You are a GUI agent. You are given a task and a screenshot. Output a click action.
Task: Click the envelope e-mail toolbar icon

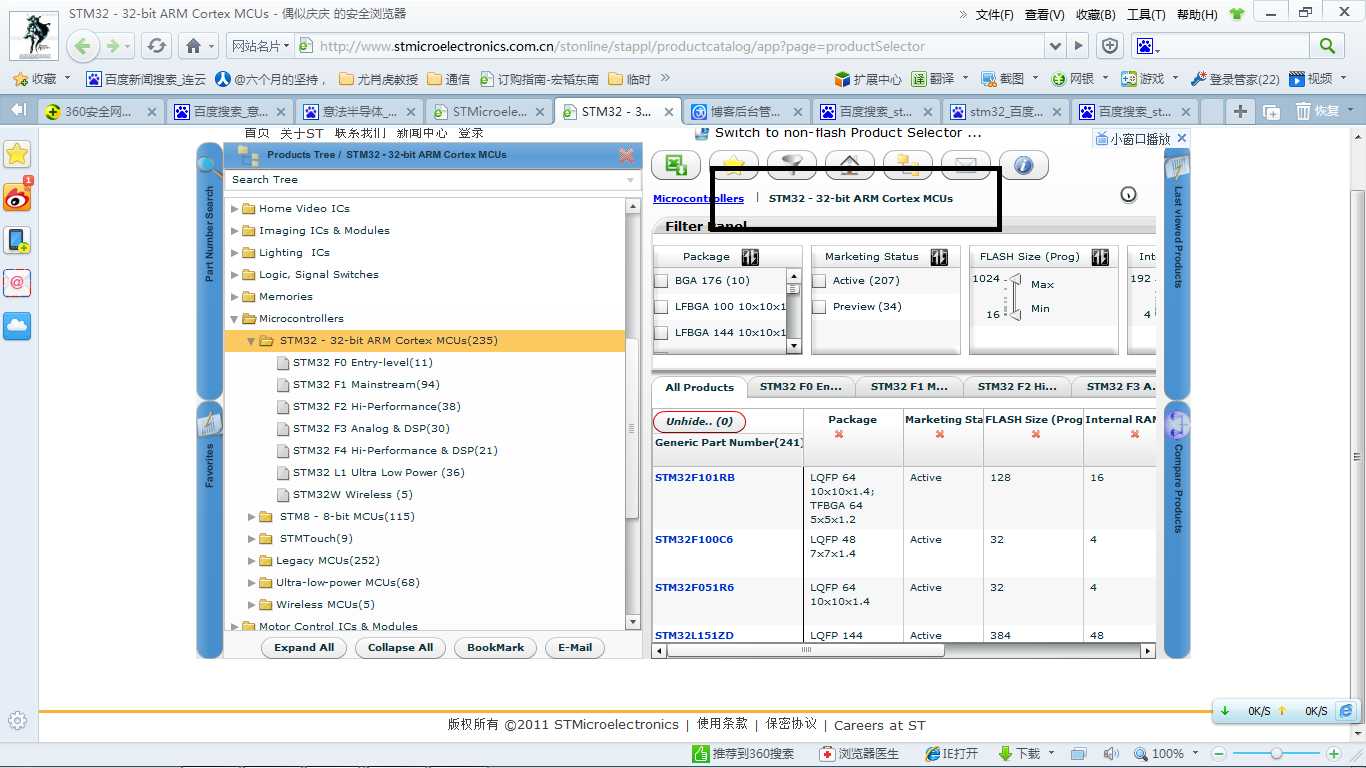[x=966, y=165]
